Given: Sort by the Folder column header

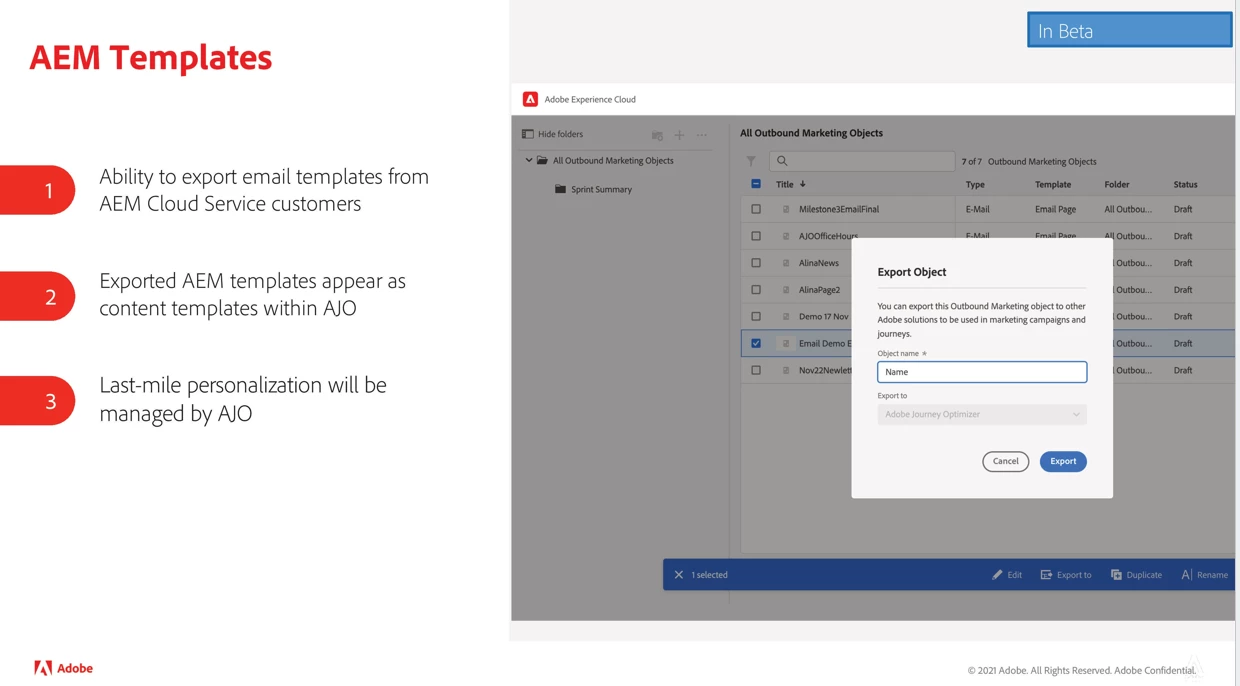Looking at the screenshot, I should (x=1117, y=184).
